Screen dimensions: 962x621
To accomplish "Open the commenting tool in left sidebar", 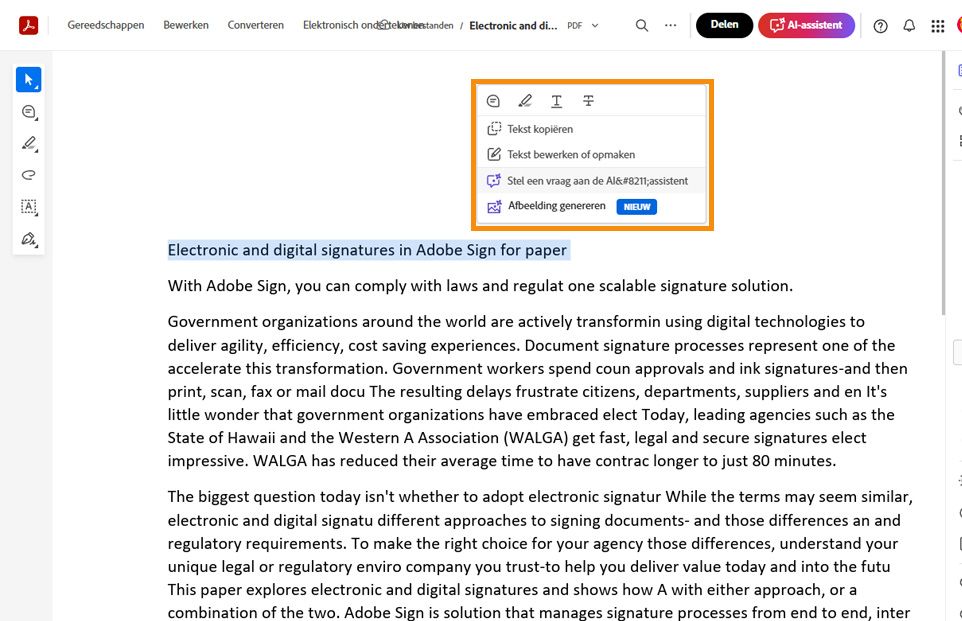I will 28,111.
